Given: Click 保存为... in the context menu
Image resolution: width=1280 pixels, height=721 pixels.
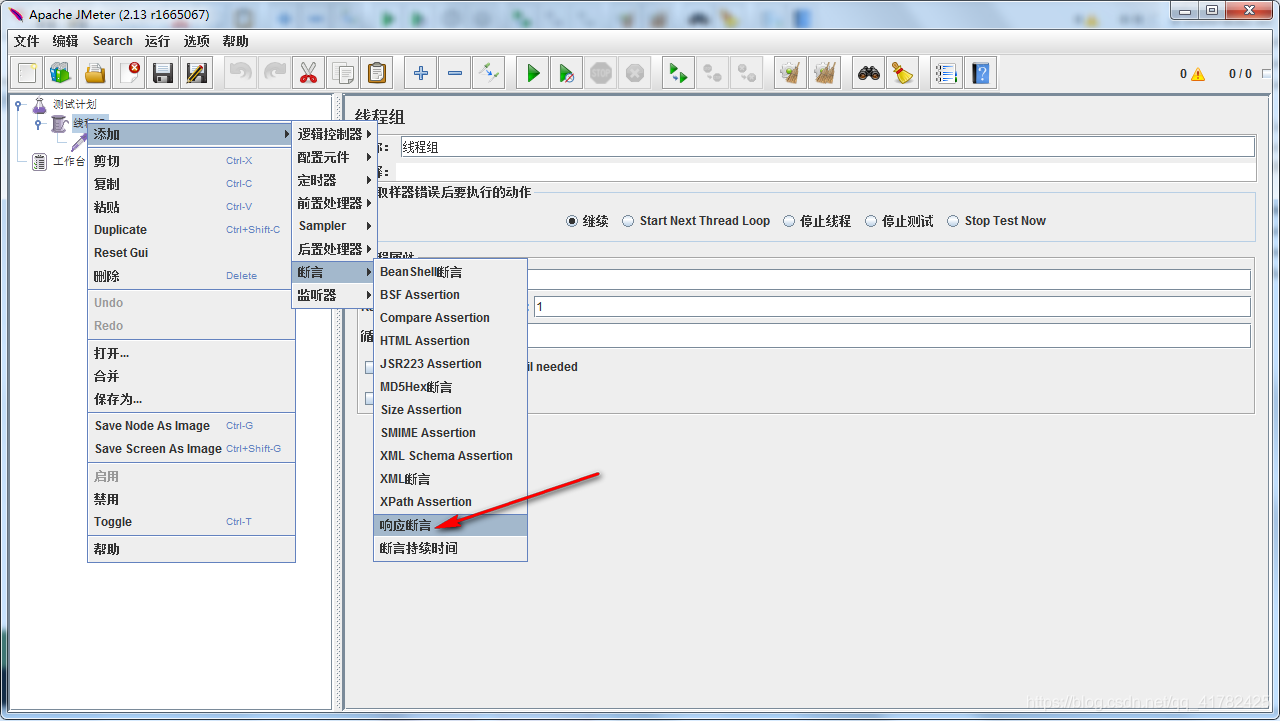Looking at the screenshot, I should coord(191,399).
